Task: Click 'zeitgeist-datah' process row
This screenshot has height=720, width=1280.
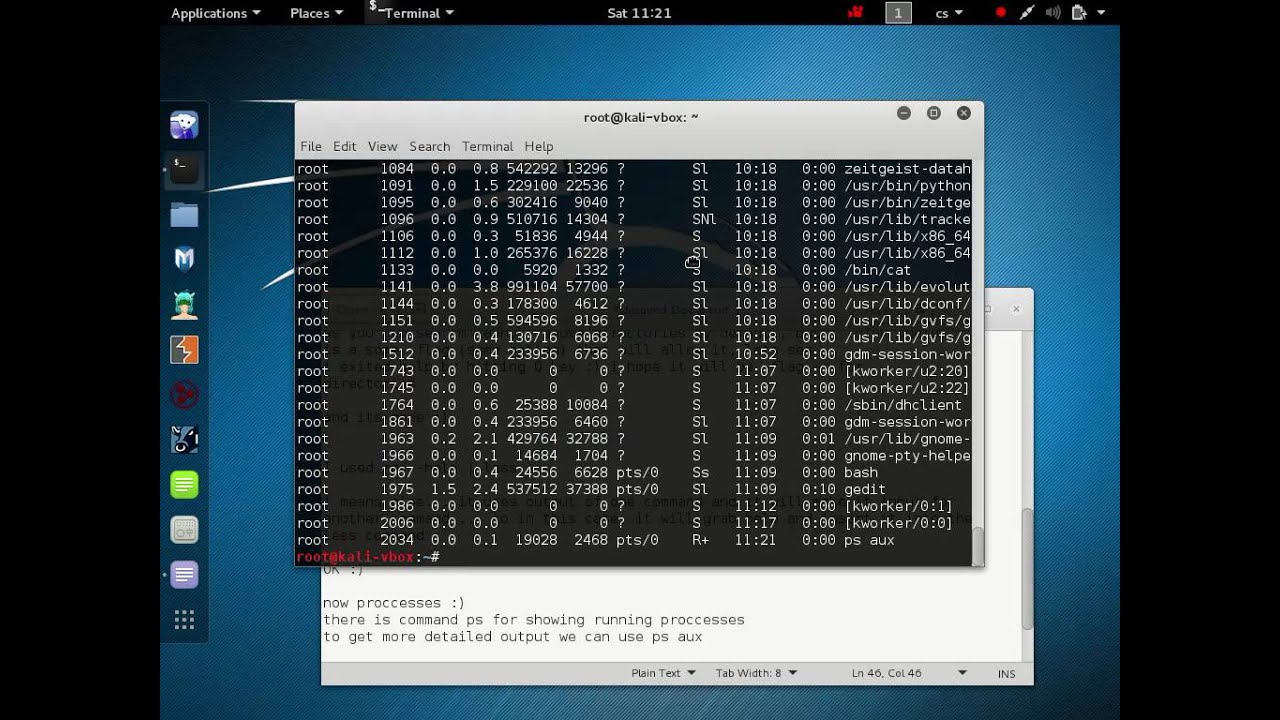Action: pyautogui.click(x=634, y=169)
